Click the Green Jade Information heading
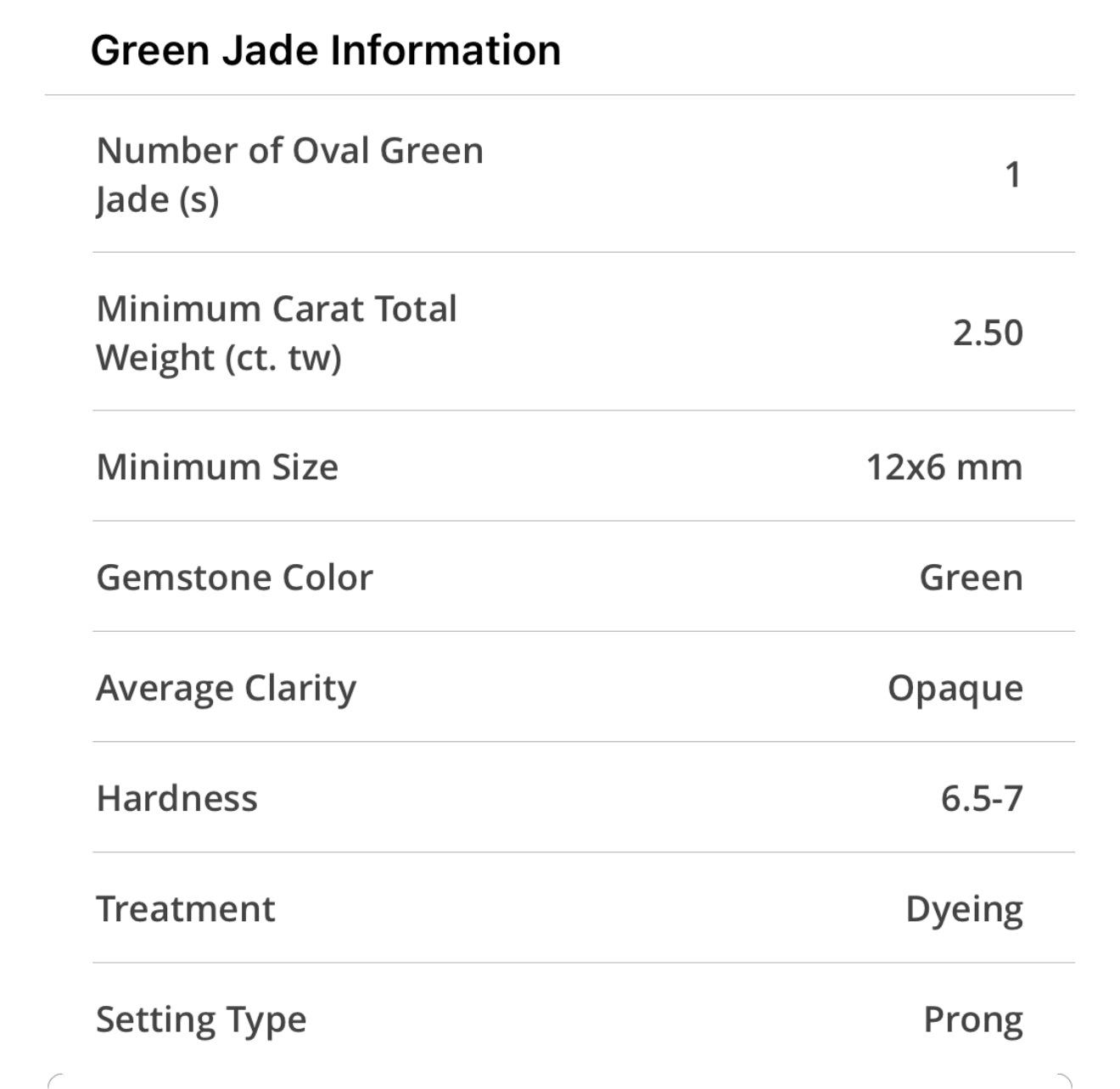1120x1089 pixels. (x=325, y=50)
